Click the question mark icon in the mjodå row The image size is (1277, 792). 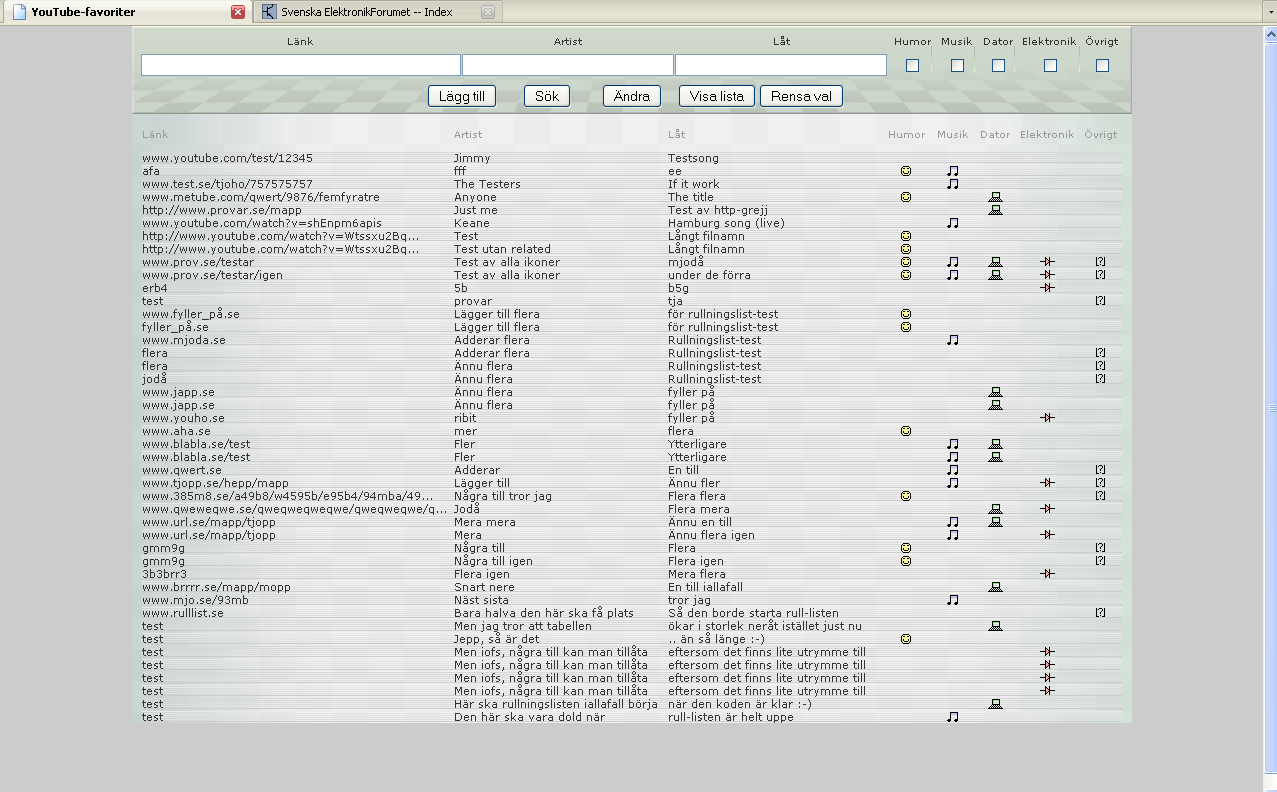(1100, 262)
